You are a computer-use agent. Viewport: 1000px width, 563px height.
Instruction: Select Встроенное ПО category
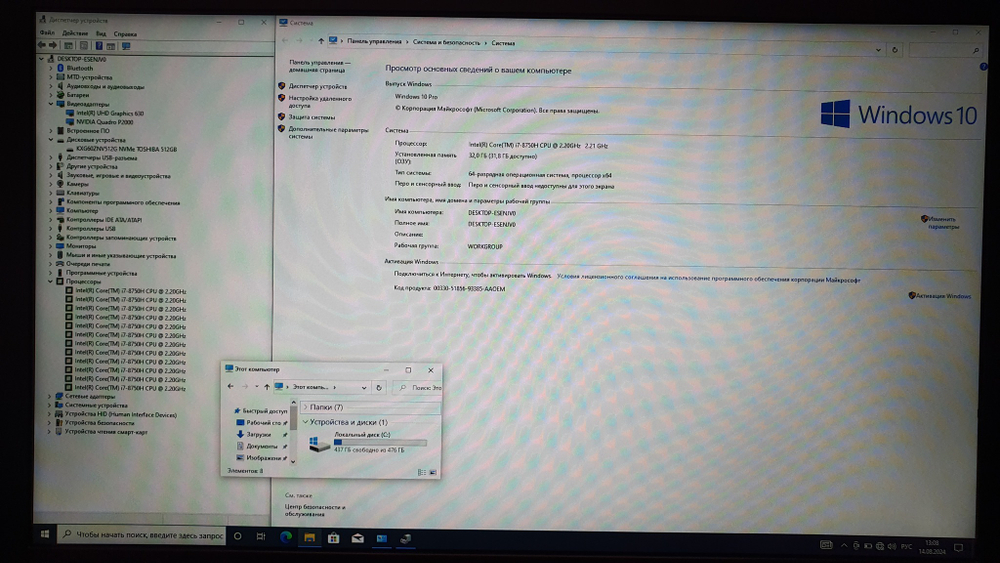coord(88,131)
